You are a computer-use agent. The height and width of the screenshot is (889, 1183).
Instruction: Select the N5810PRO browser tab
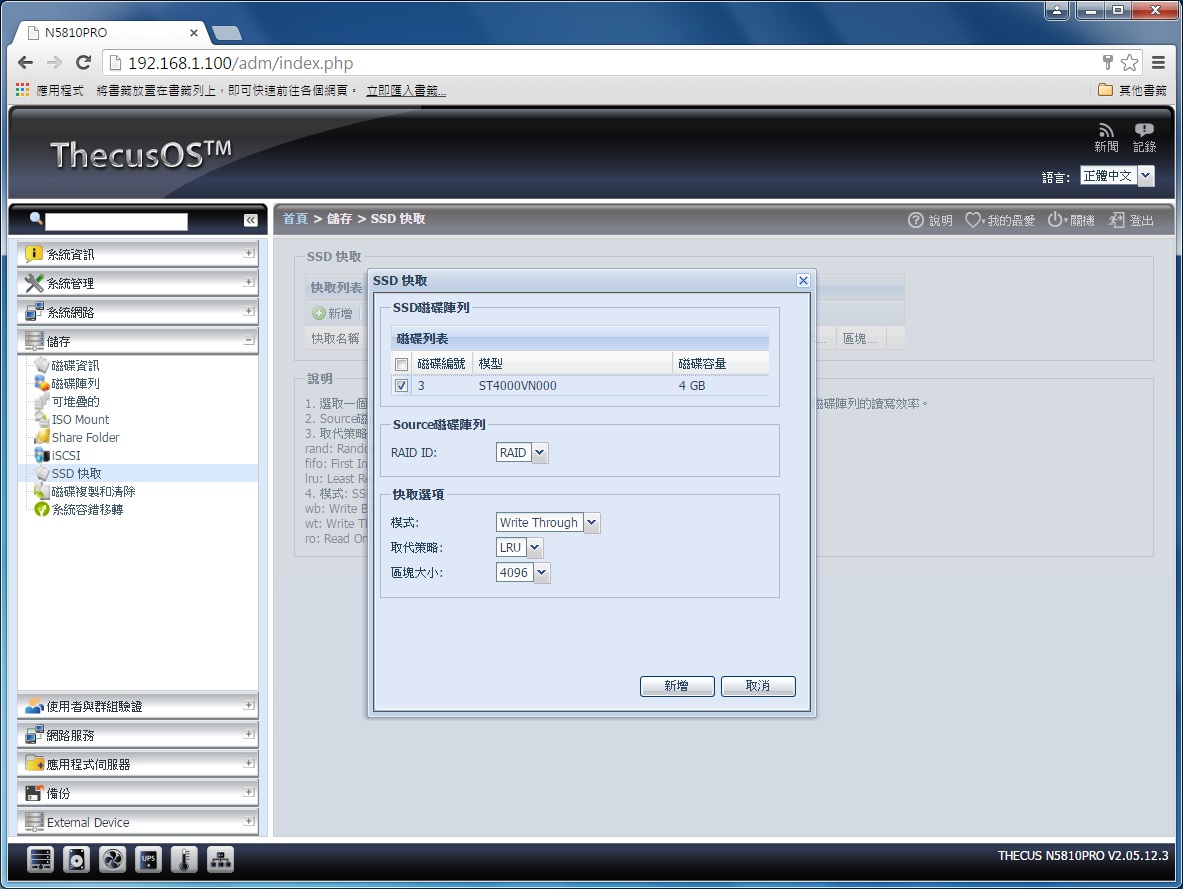112,32
